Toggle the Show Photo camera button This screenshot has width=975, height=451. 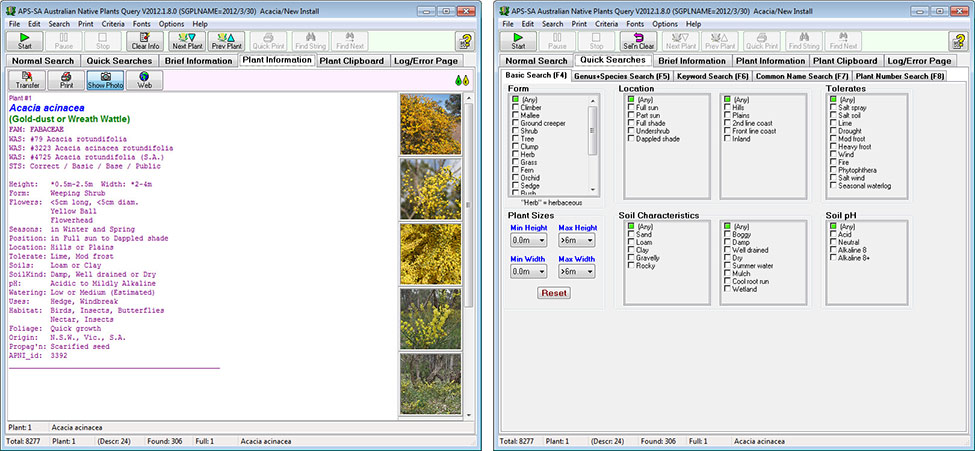105,81
